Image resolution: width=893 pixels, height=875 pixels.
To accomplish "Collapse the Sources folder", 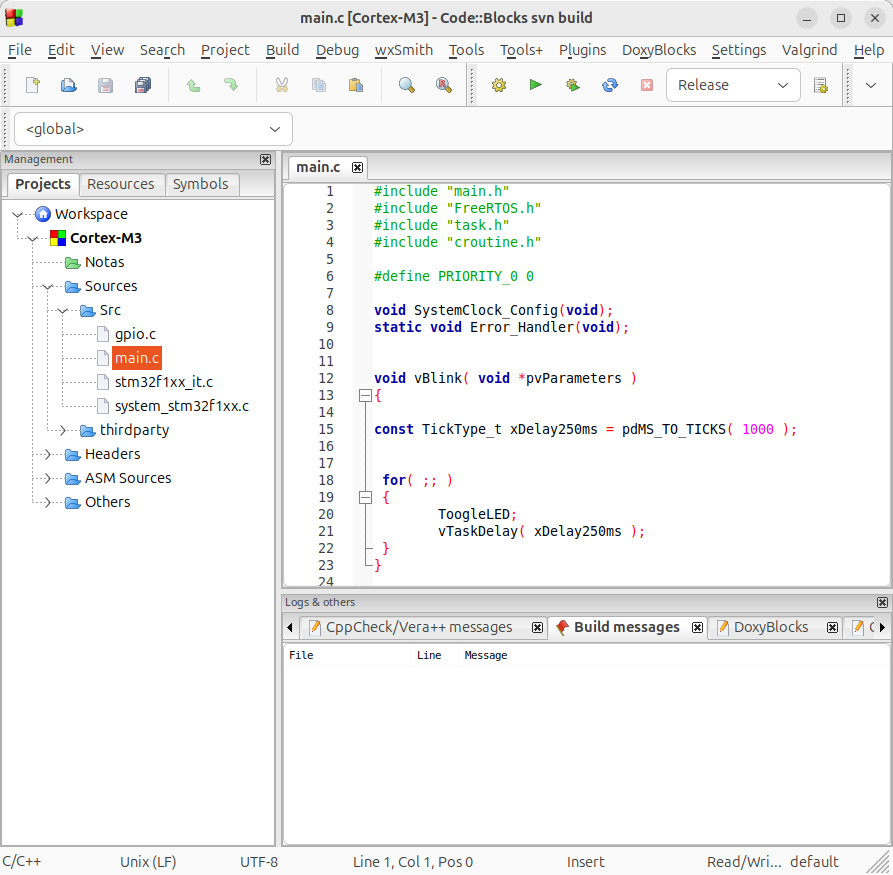I will [x=48, y=287].
